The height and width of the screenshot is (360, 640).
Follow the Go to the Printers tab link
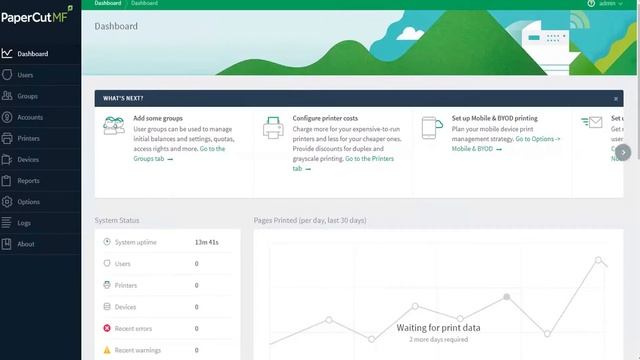tap(343, 163)
